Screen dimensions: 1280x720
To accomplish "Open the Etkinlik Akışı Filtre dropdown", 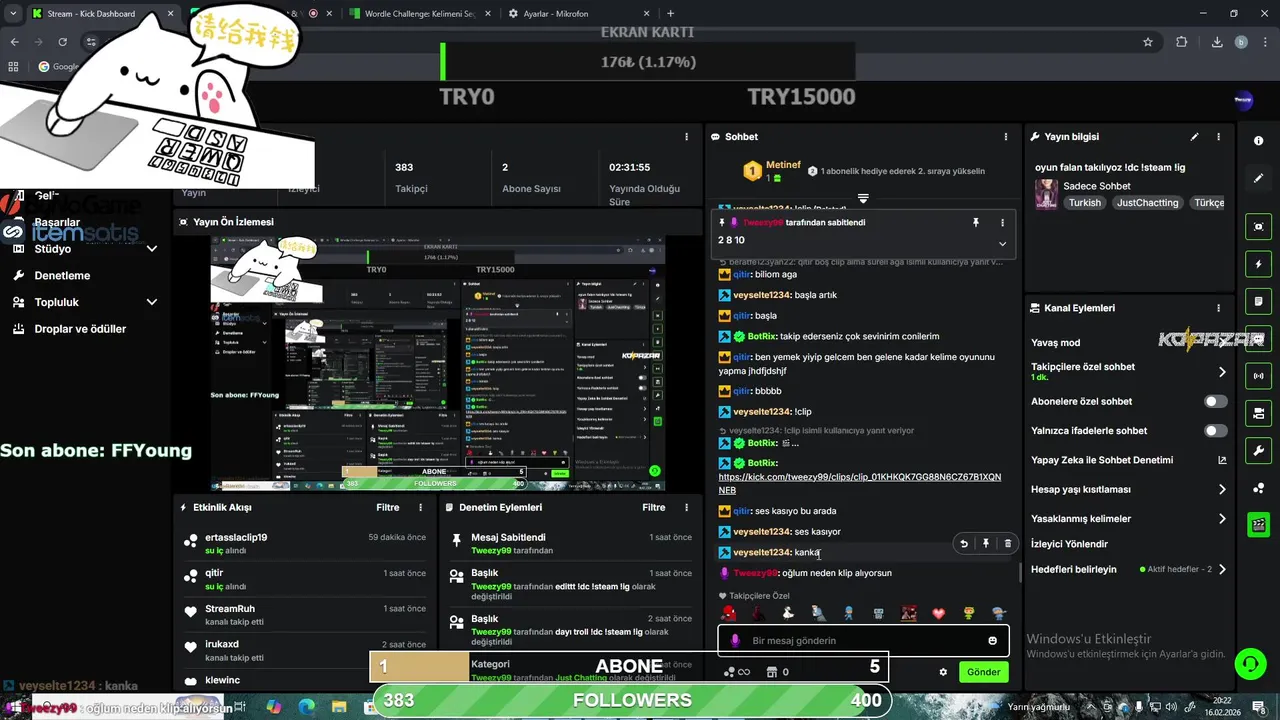I will (387, 508).
